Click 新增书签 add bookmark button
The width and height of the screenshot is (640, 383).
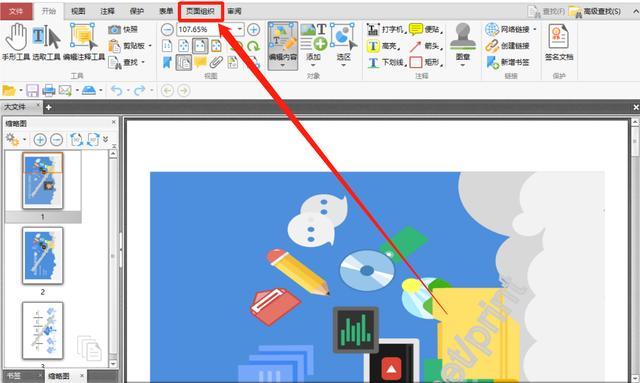point(507,62)
